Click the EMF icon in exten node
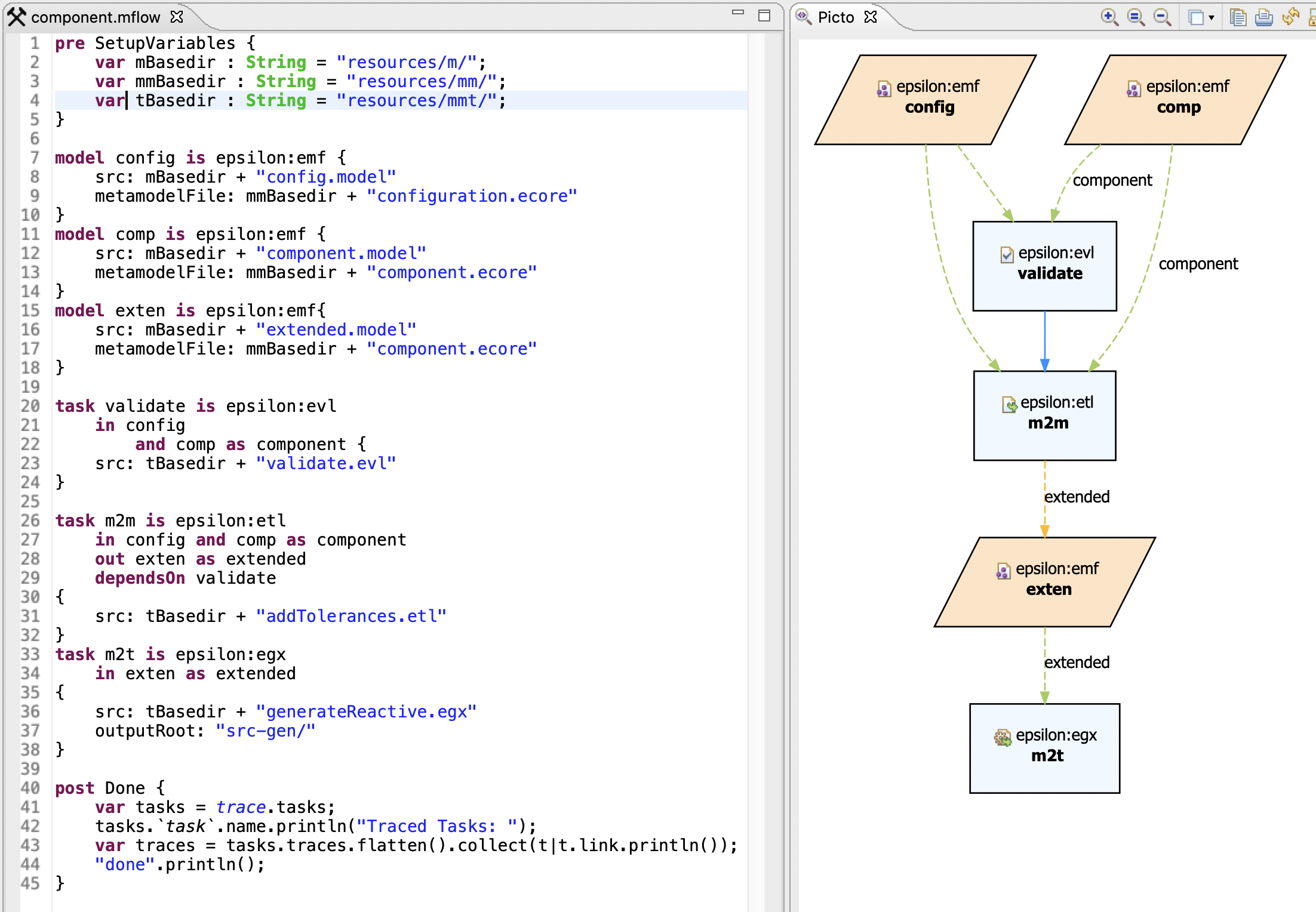 pos(1003,571)
